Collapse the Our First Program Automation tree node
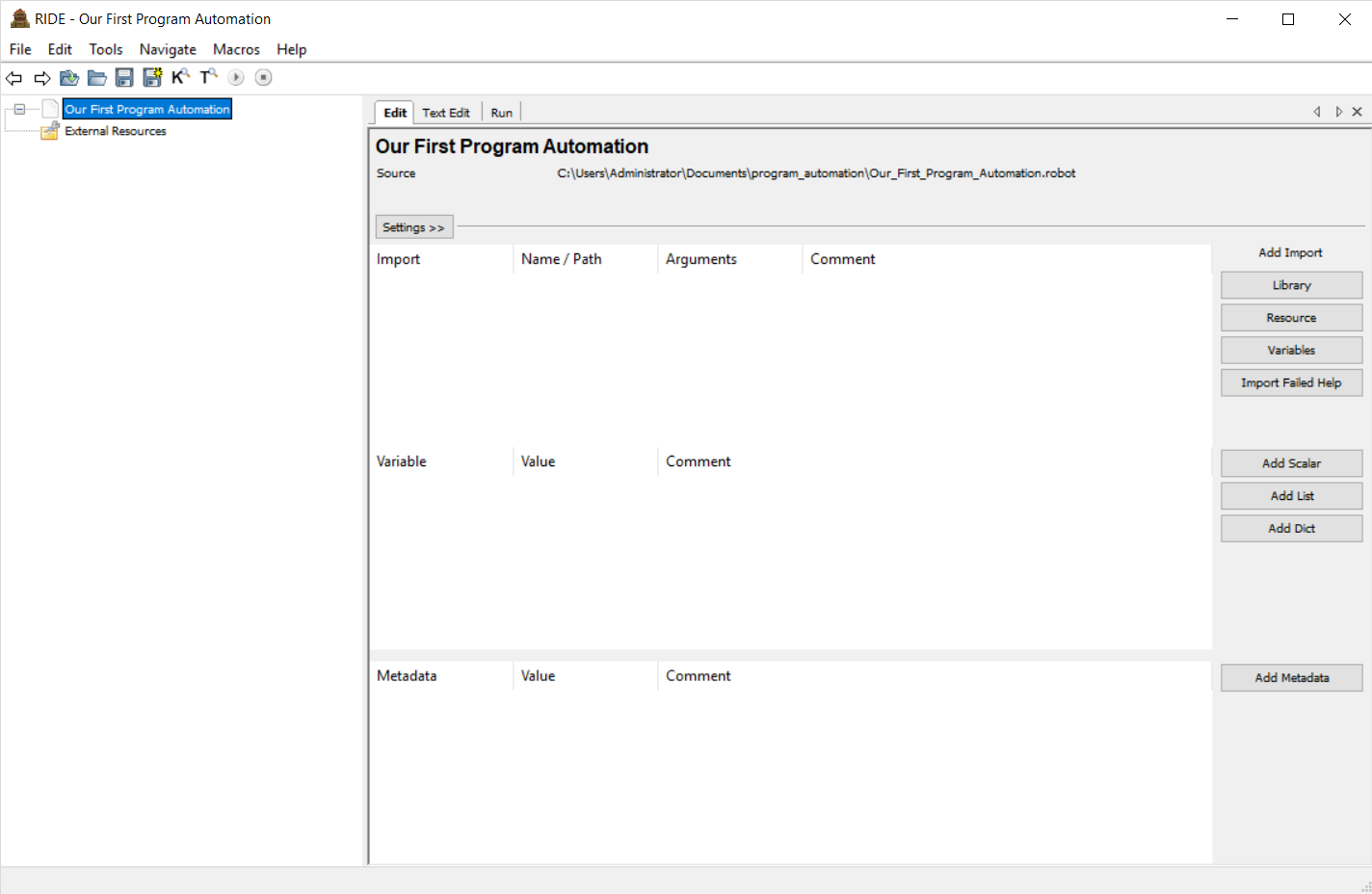Viewport: 1372px width, 894px height. 19,109
